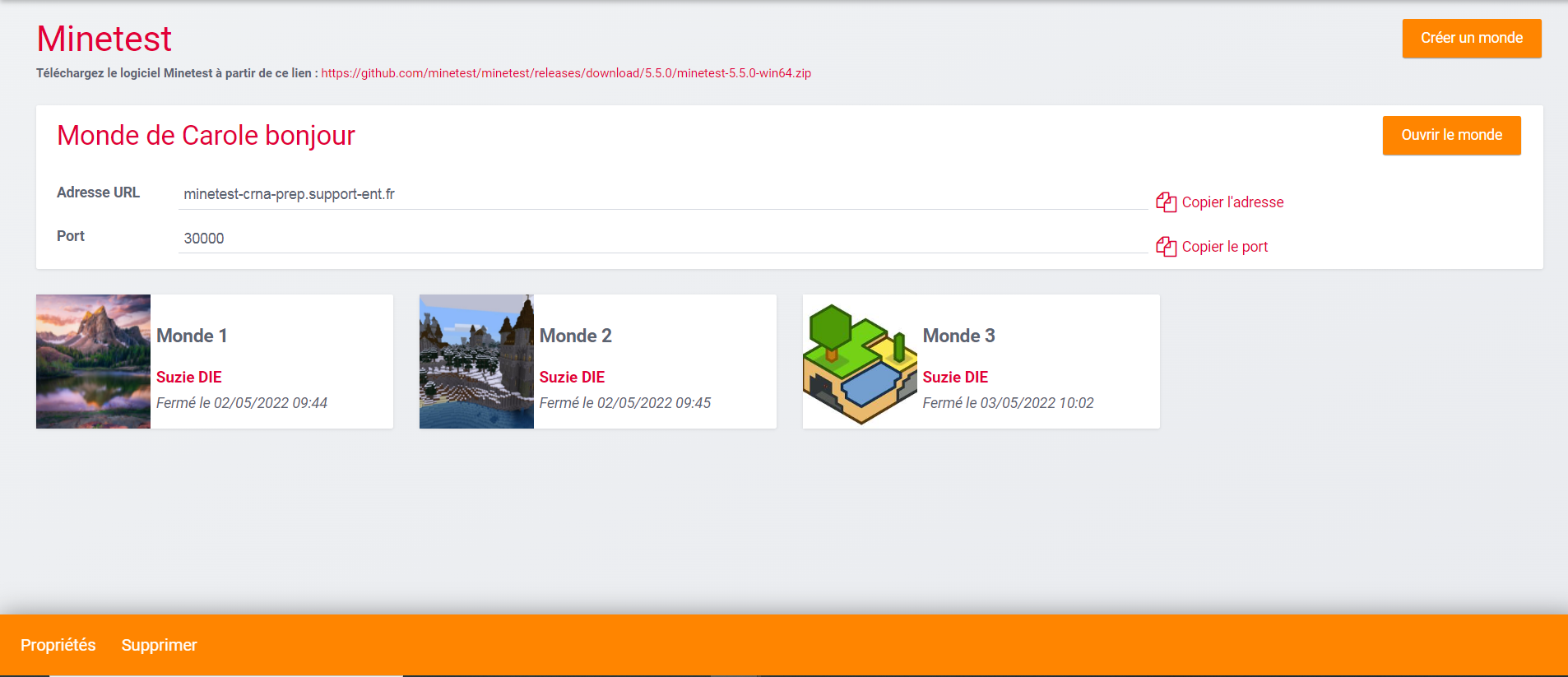Open the Monde 1 mountain landscape thumbnail

(x=93, y=361)
